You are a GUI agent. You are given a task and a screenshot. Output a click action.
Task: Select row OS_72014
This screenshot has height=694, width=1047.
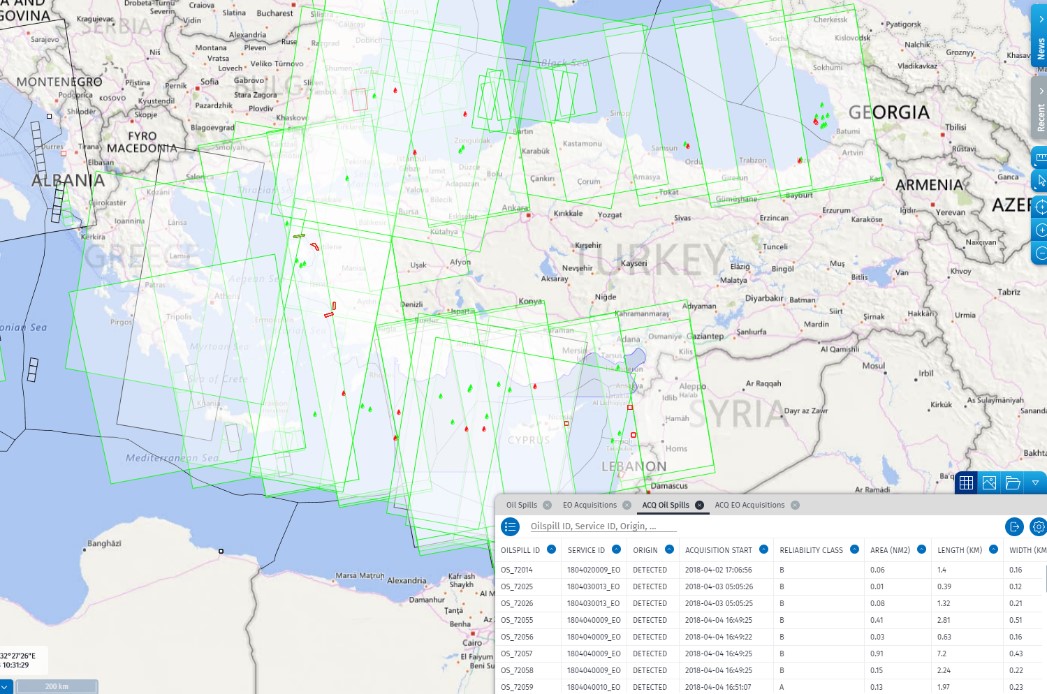pyautogui.click(x=771, y=570)
